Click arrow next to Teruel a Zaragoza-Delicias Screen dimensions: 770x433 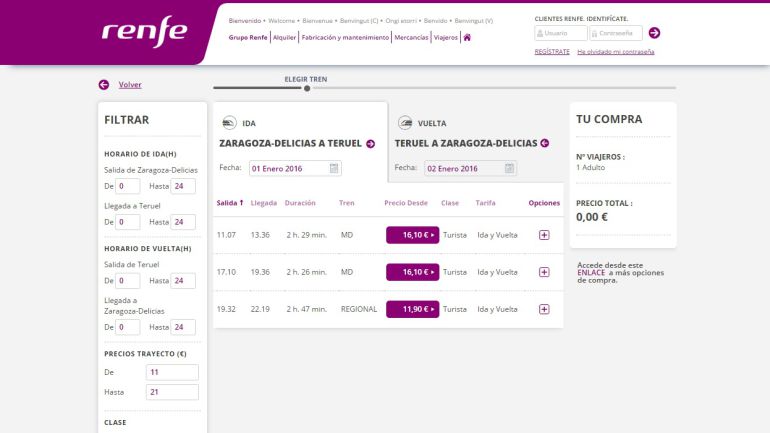[x=545, y=143]
